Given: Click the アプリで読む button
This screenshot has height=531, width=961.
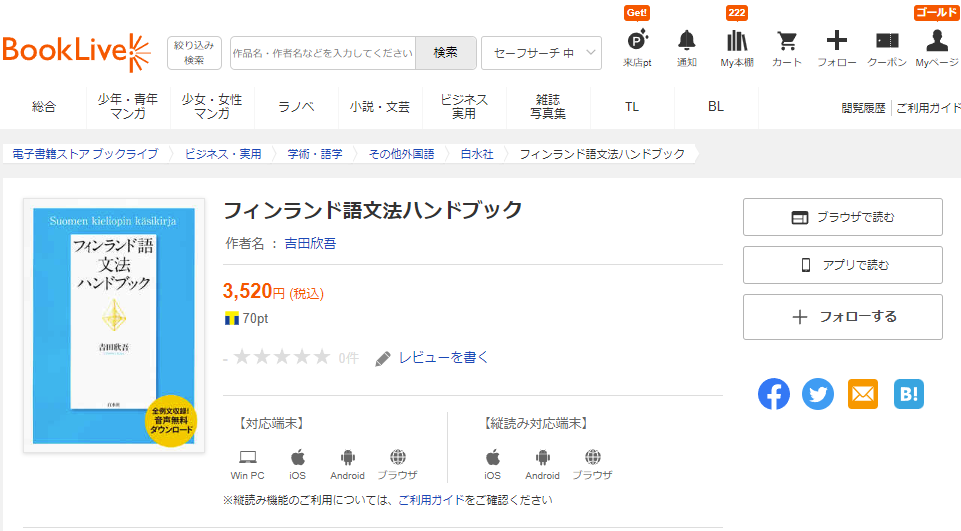Looking at the screenshot, I should click(x=842, y=265).
